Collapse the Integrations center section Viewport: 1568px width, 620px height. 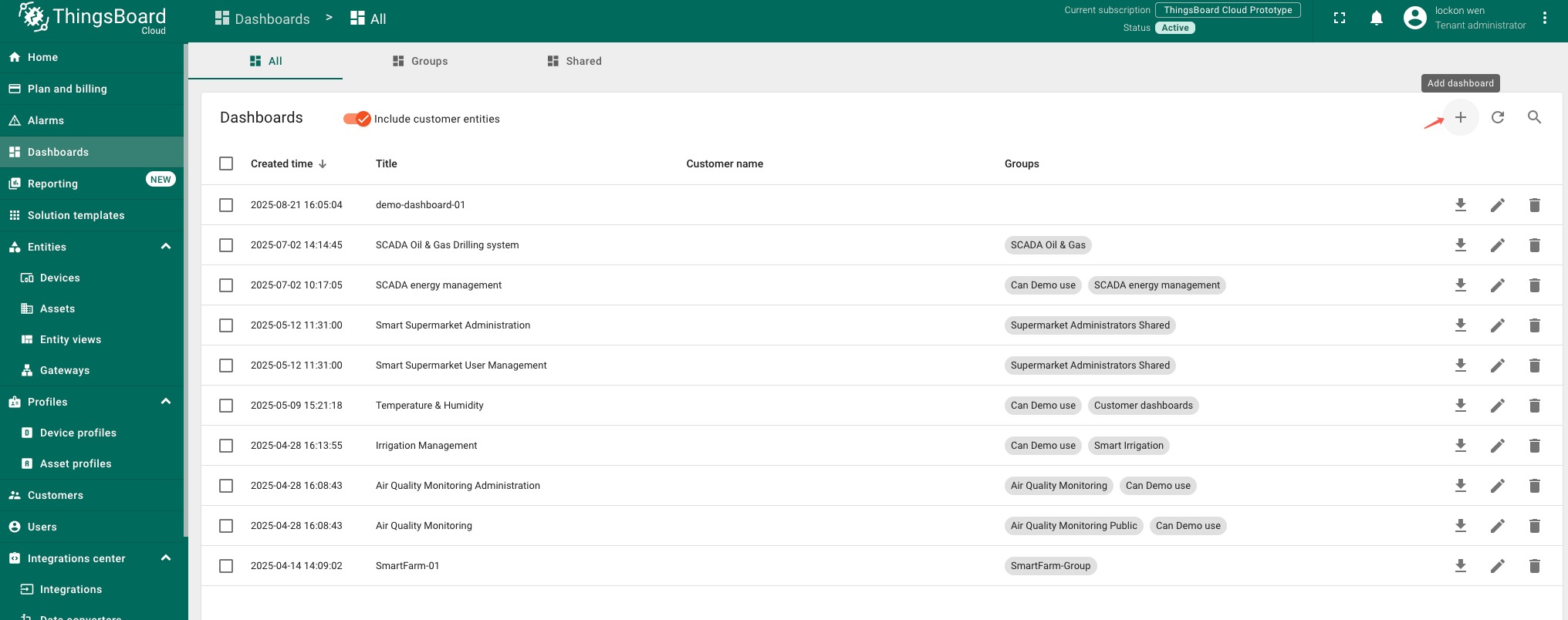[x=165, y=558]
